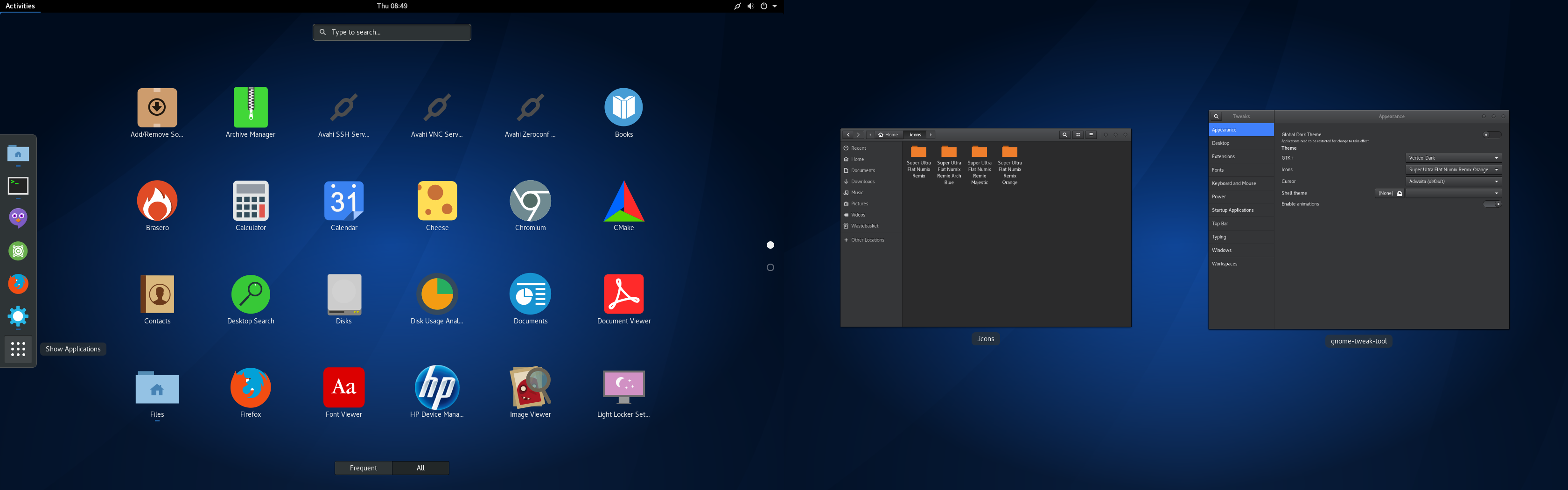
Task: Open the Calendar app
Action: [343, 206]
